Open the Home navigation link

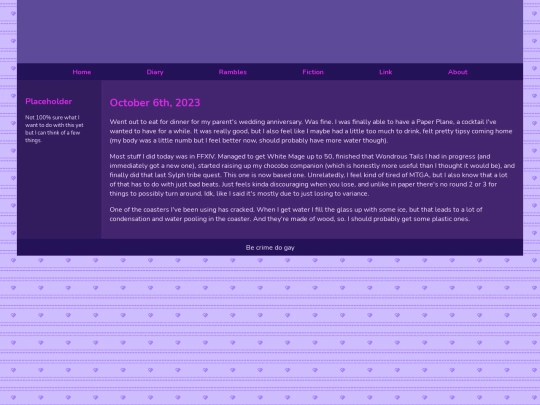pos(82,72)
